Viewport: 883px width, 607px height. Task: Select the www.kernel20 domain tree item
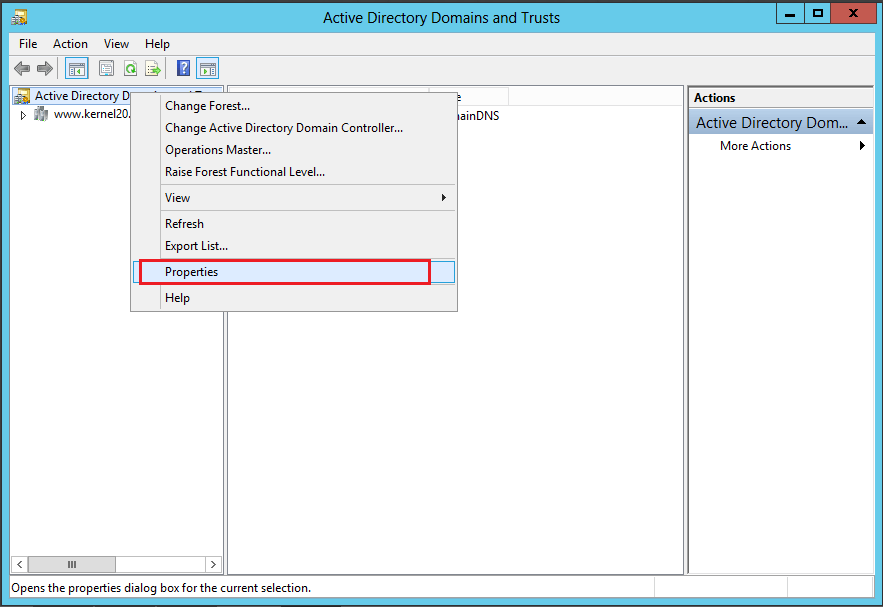click(92, 114)
